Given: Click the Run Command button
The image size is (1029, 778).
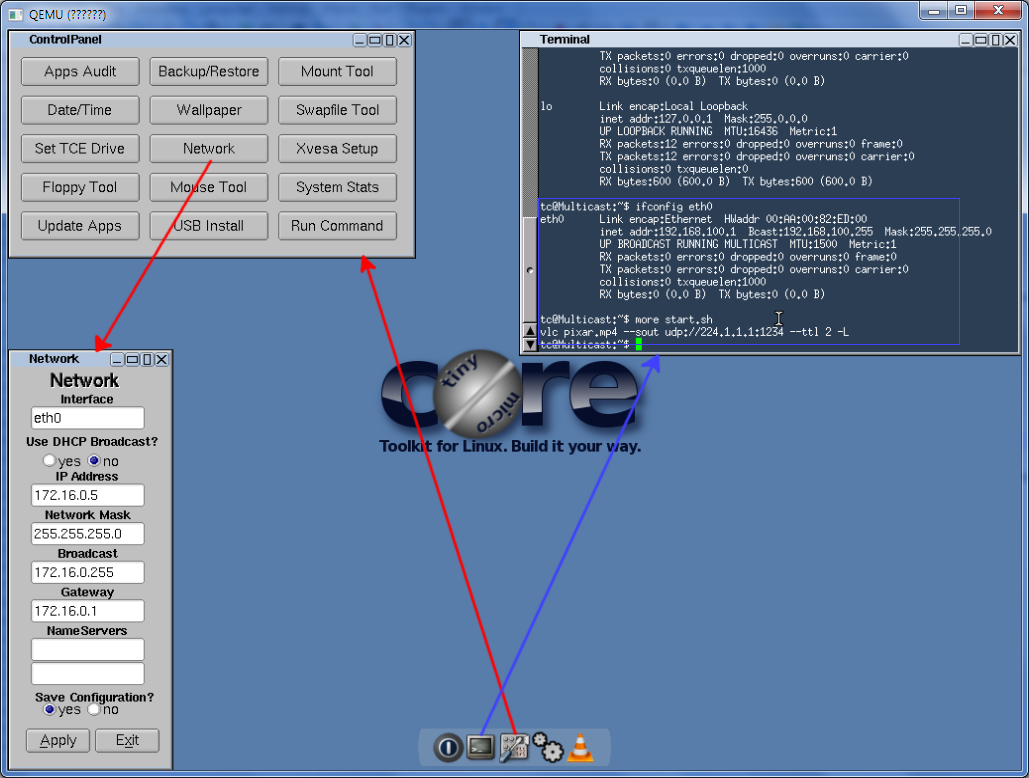Looking at the screenshot, I should (x=337, y=226).
